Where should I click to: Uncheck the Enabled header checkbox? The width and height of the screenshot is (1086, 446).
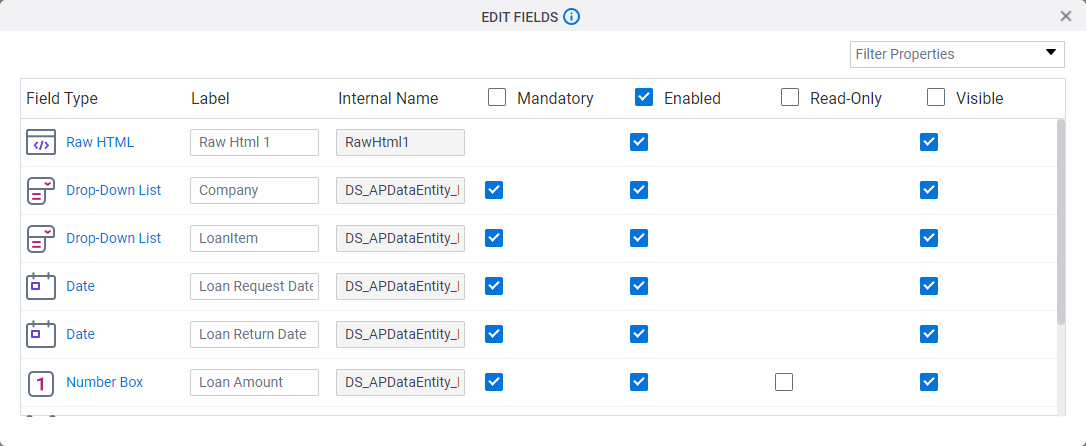[643, 97]
